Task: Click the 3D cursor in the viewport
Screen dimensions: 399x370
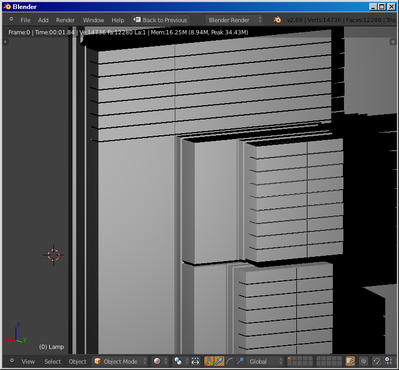Action: [x=53, y=255]
